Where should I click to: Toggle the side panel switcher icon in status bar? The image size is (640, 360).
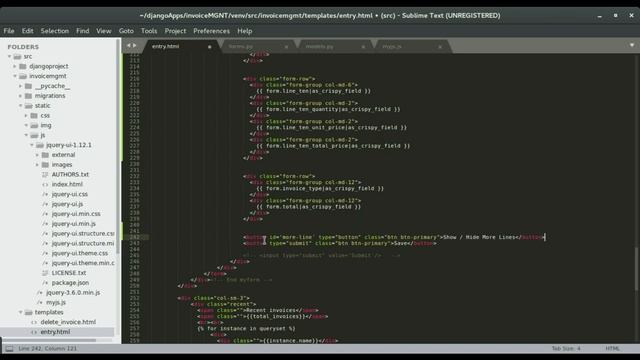pyautogui.click(x=9, y=349)
